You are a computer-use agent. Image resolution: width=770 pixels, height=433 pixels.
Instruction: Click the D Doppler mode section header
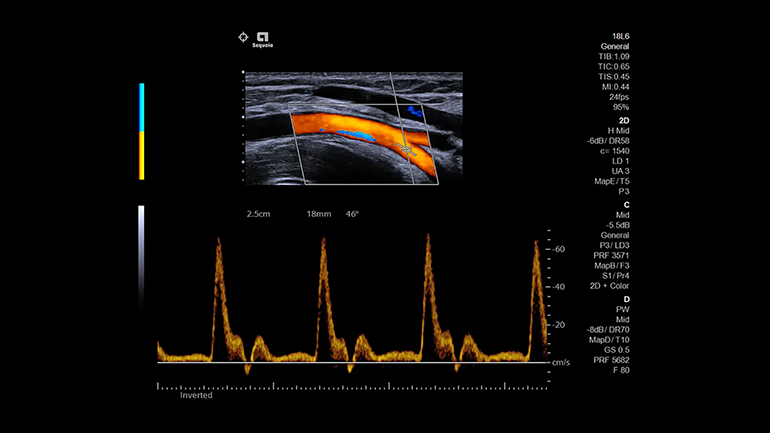pyautogui.click(x=626, y=299)
